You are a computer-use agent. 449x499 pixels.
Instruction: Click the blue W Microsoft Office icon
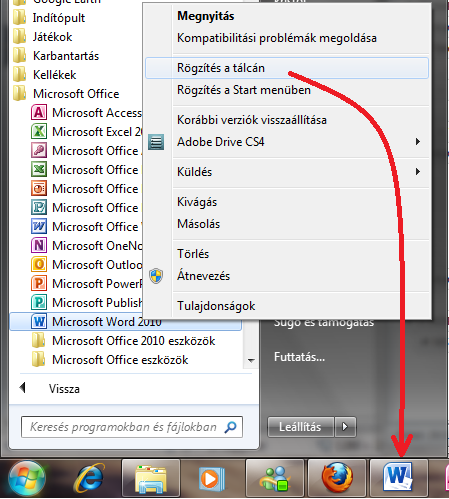click(39, 226)
